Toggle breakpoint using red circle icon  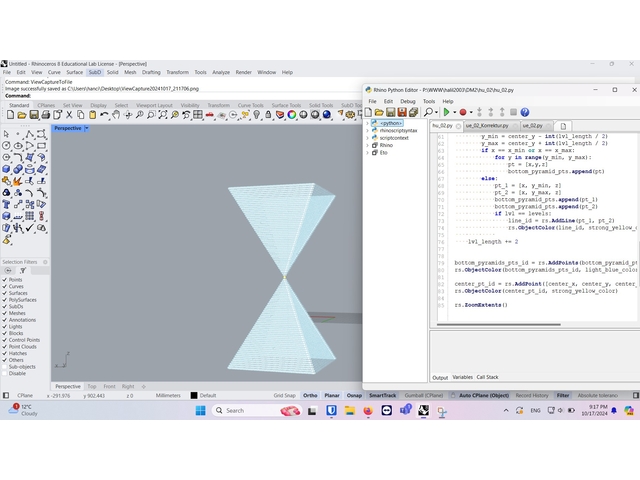coord(463,112)
